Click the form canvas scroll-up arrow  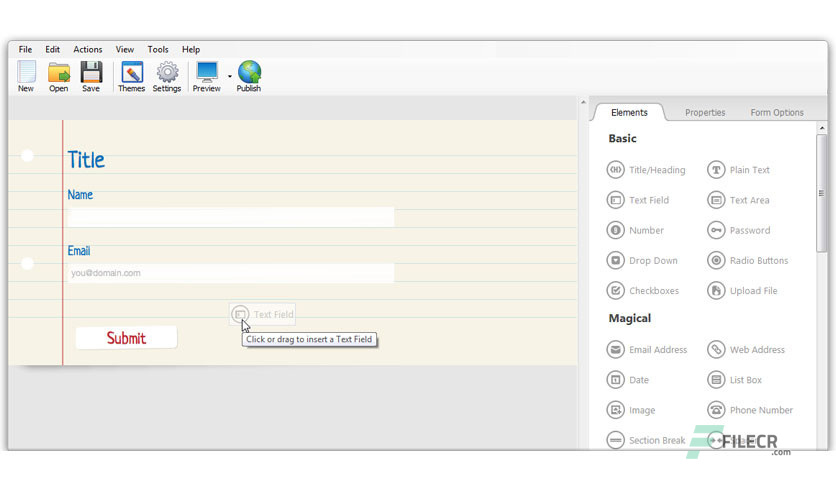pyautogui.click(x=583, y=102)
